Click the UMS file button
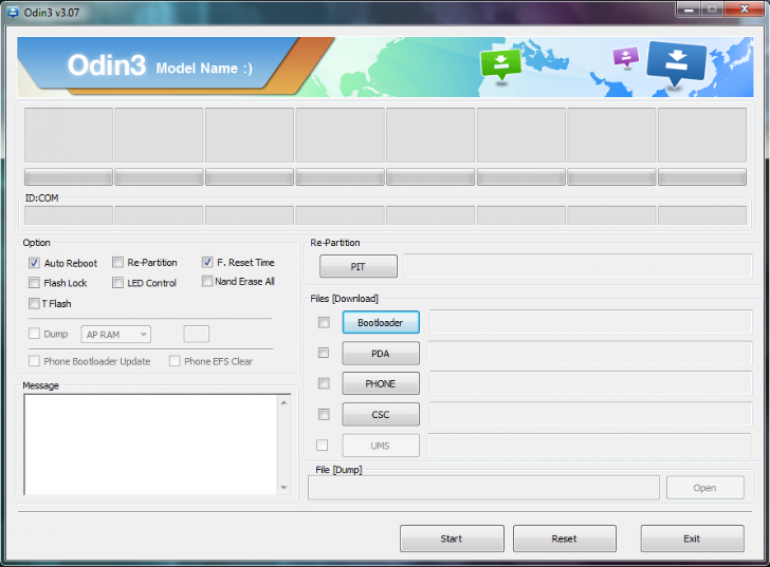 click(x=381, y=445)
